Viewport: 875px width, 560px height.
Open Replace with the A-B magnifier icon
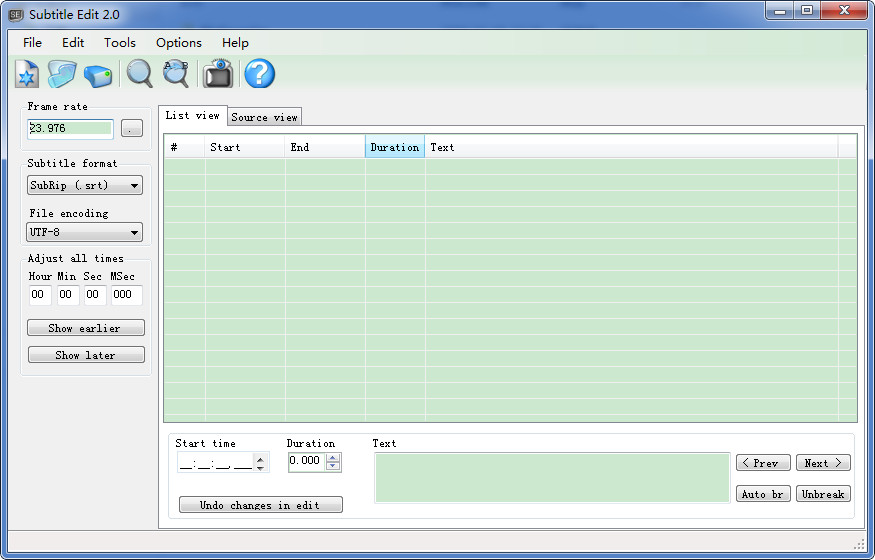pyautogui.click(x=175, y=74)
